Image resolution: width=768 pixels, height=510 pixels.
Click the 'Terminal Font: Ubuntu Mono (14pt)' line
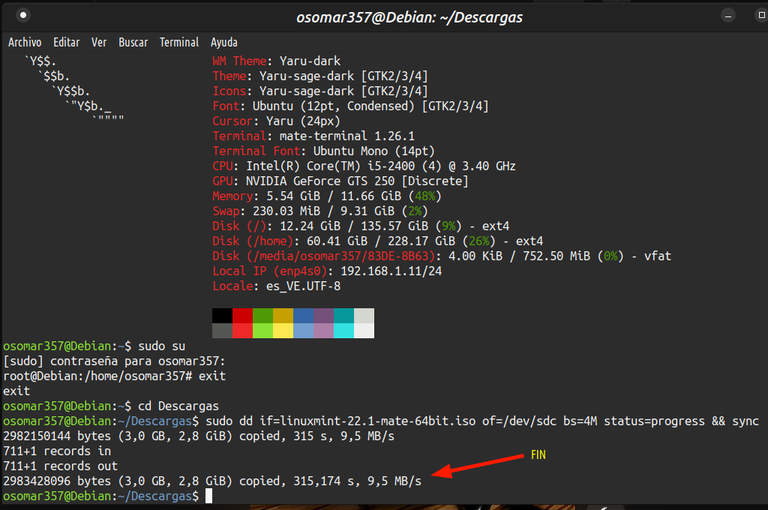tap(323, 151)
